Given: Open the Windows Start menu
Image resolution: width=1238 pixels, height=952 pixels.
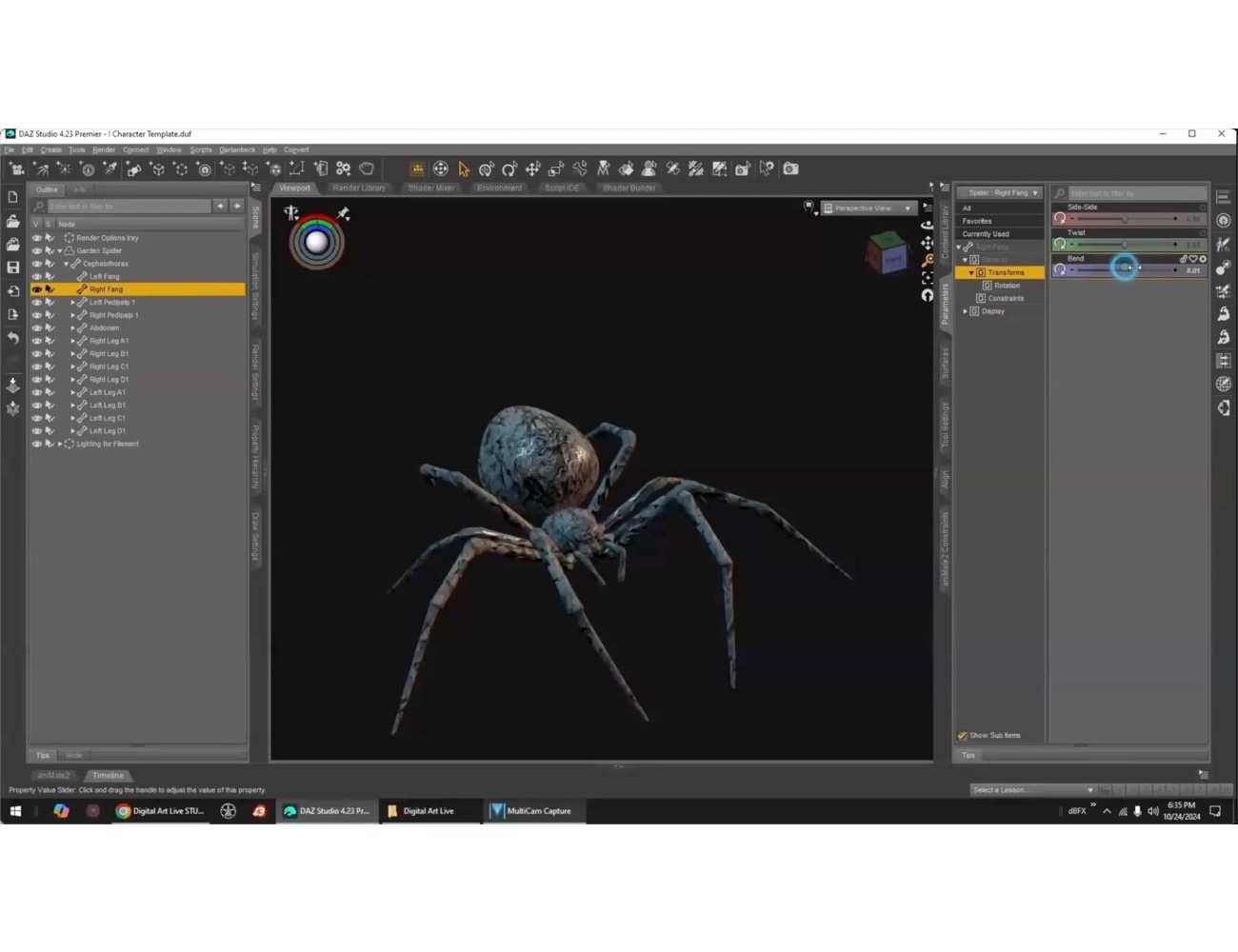Looking at the screenshot, I should pos(15,811).
